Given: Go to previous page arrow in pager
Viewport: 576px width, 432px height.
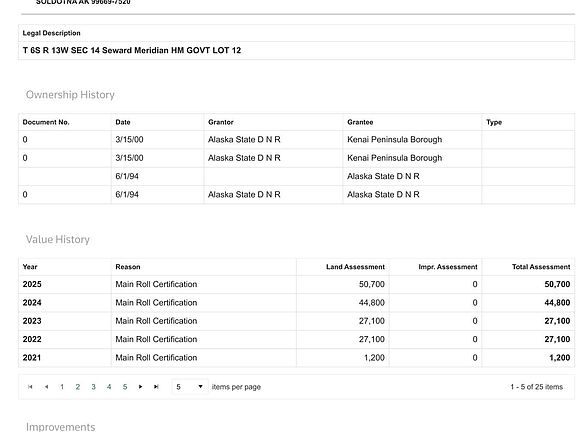Looking at the screenshot, I should click(46, 387).
